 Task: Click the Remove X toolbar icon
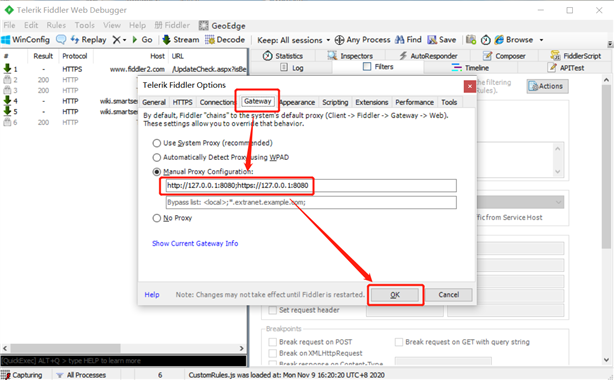(x=117, y=40)
